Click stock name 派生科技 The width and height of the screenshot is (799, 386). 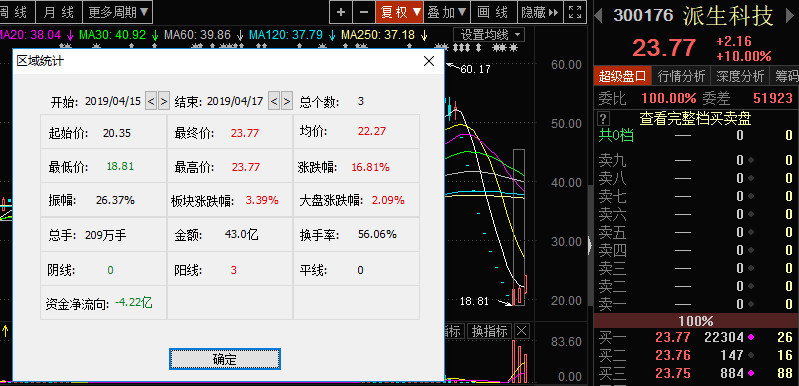pyautogui.click(x=728, y=16)
